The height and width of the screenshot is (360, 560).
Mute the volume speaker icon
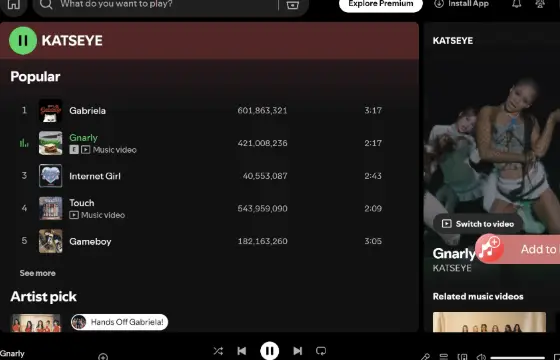coord(481,356)
